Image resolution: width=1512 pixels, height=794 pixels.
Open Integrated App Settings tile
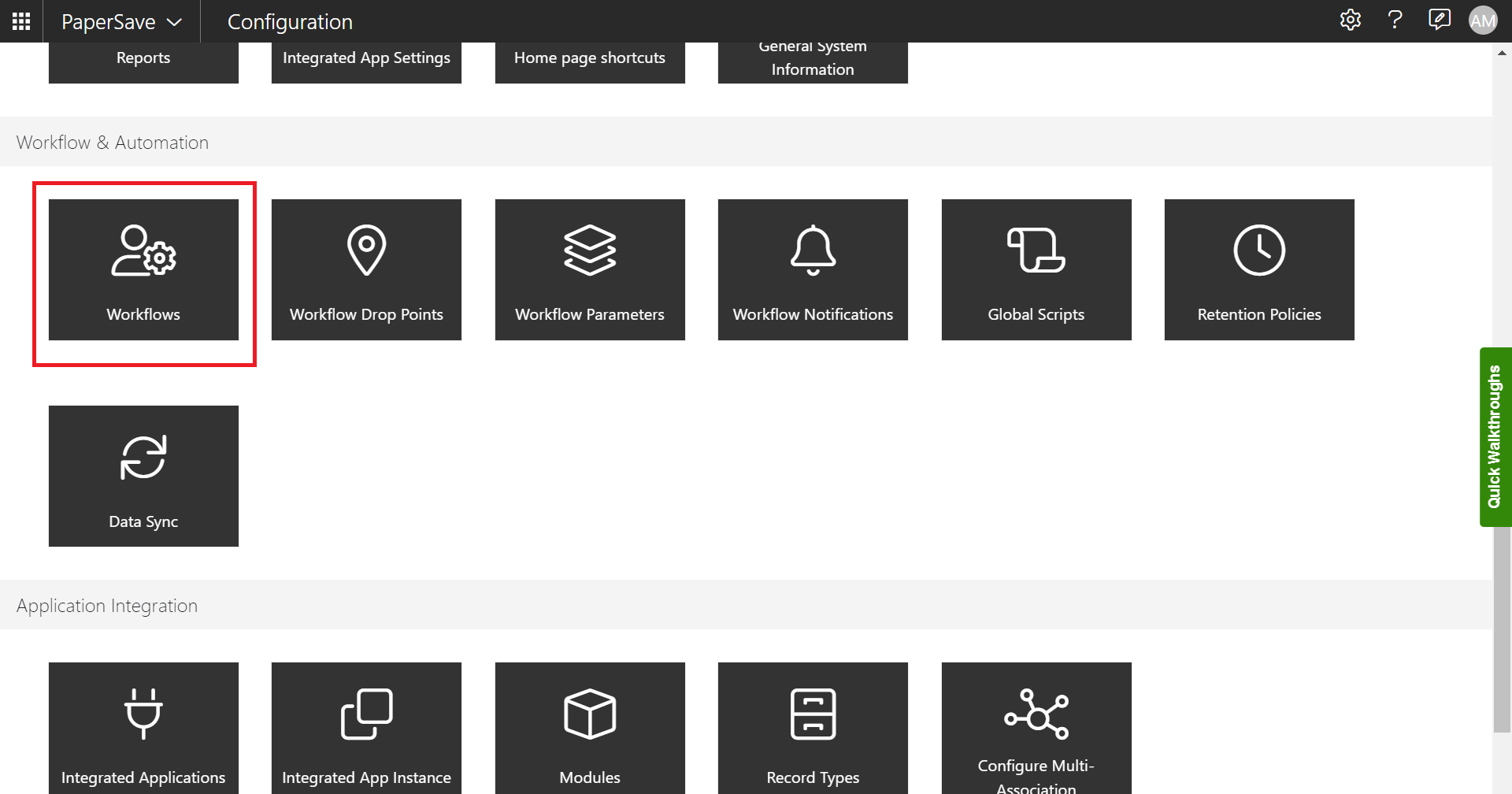(x=366, y=62)
